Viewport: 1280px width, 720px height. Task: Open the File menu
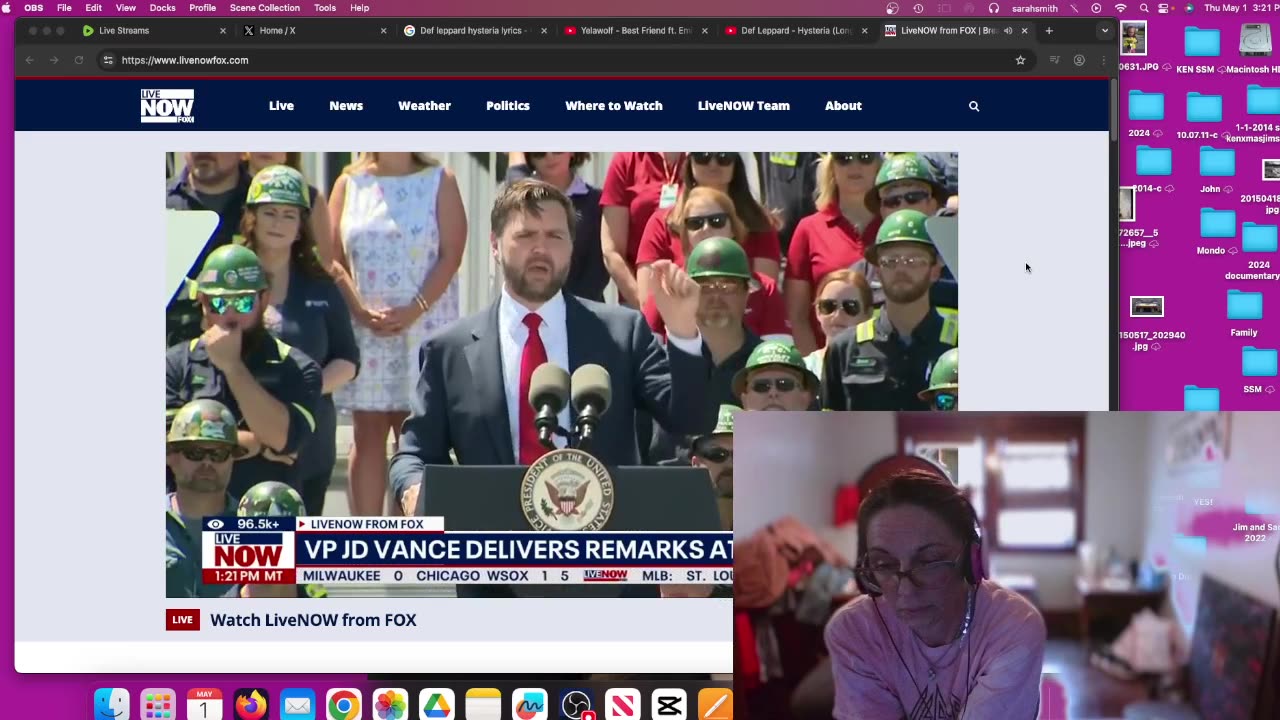tap(64, 8)
